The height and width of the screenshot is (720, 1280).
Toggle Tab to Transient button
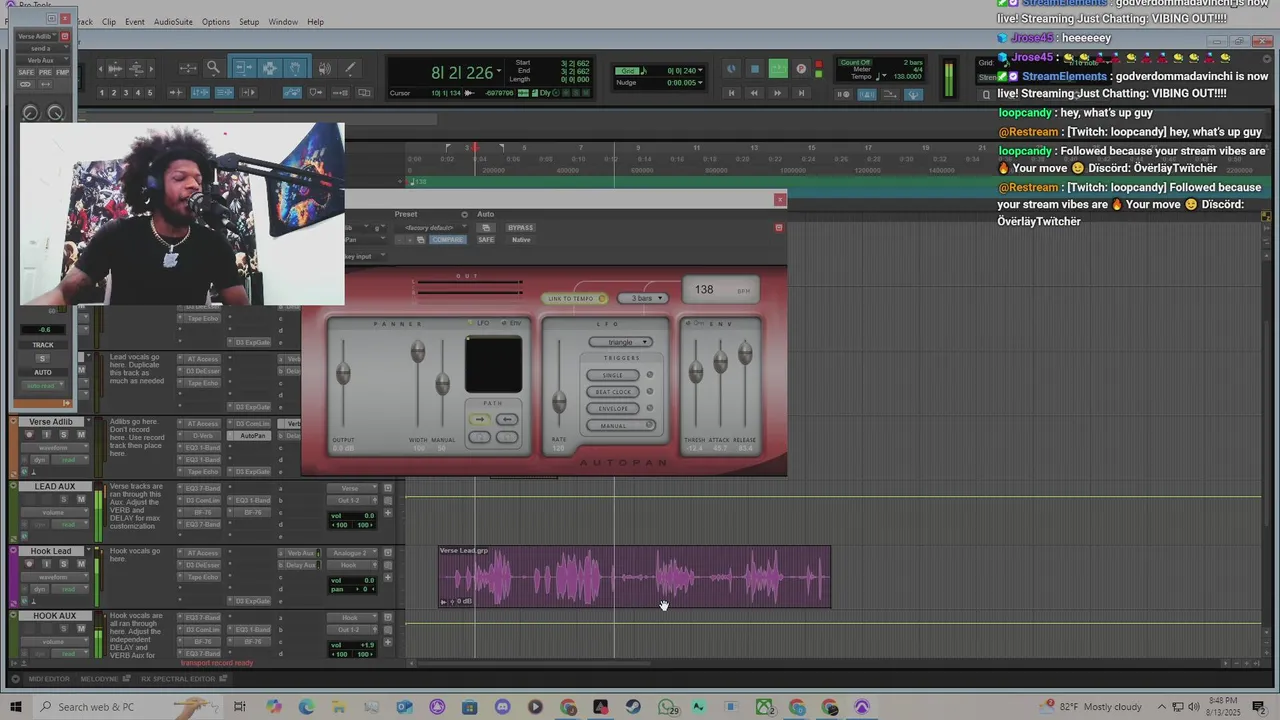[177, 93]
